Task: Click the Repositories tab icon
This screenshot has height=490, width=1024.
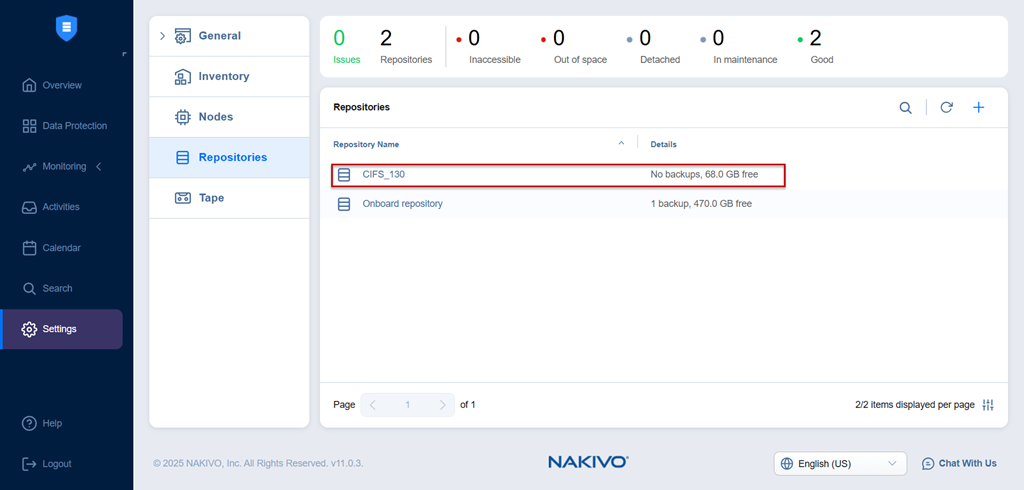Action: point(183,157)
